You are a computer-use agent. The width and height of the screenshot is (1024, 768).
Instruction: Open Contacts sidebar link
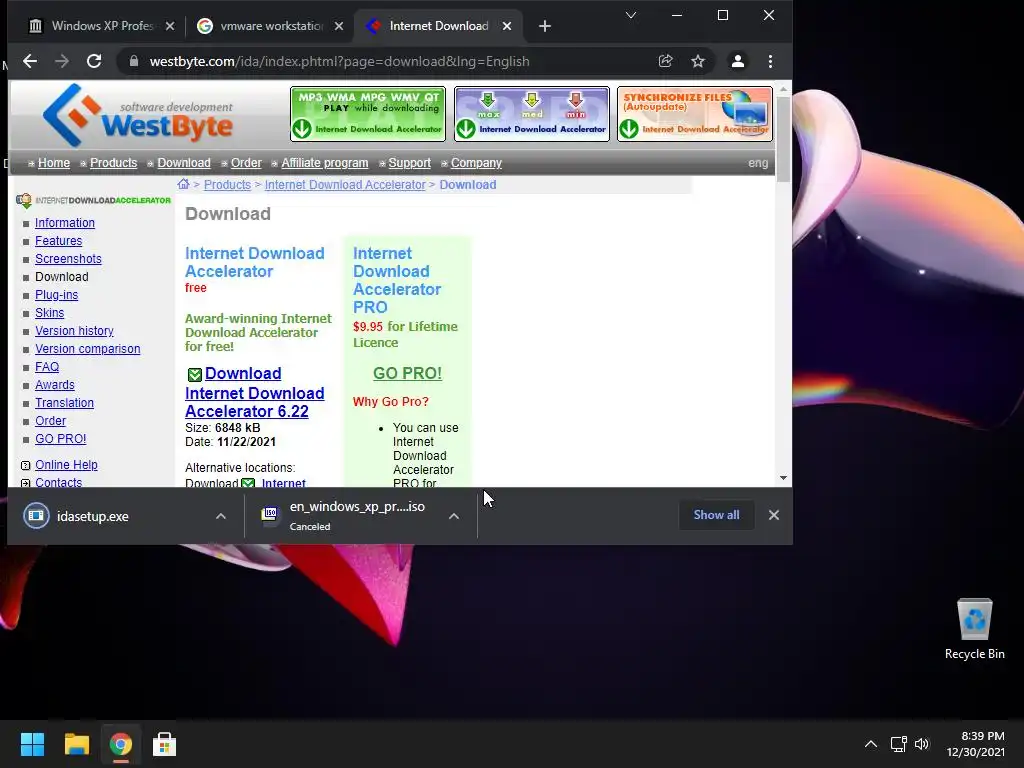click(x=58, y=483)
